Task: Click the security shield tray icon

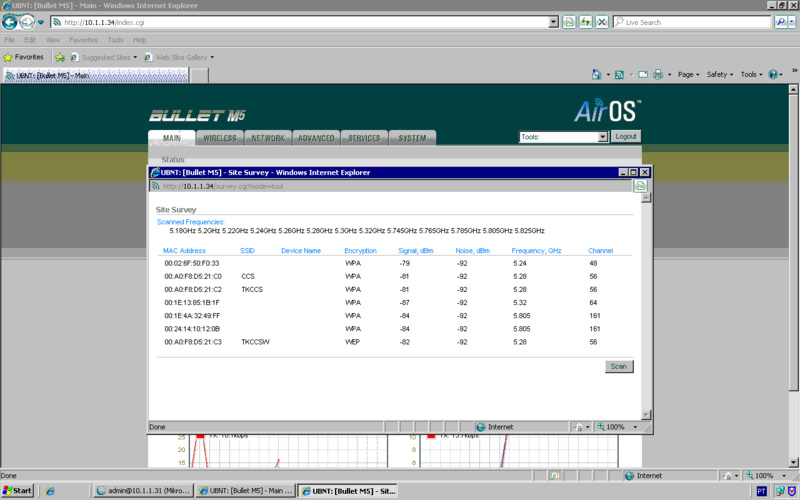Action: 791,491
